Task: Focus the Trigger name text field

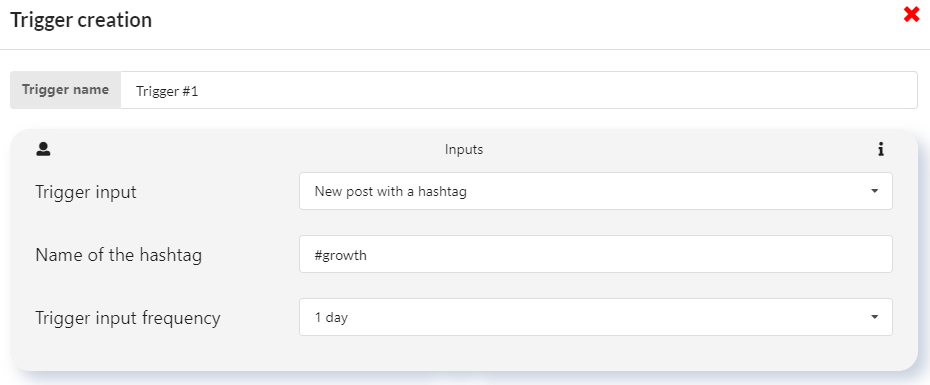Action: [519, 90]
